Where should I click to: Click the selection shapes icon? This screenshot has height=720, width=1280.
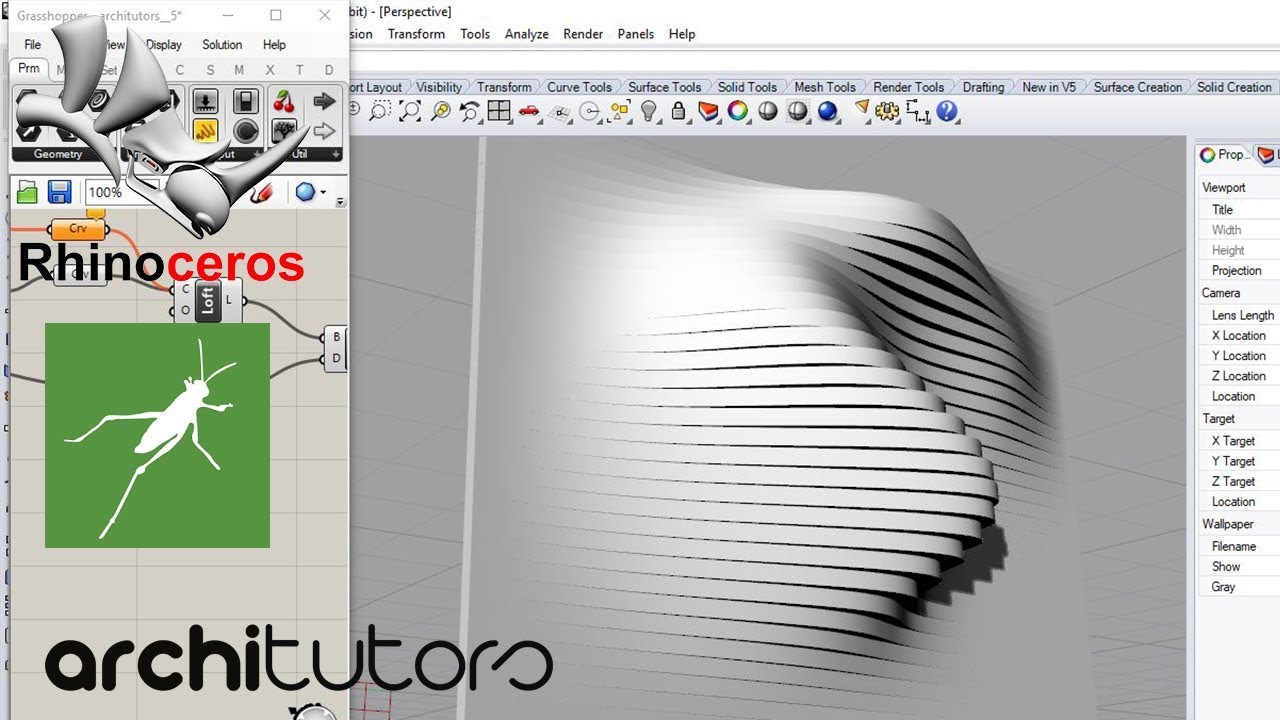coord(619,111)
